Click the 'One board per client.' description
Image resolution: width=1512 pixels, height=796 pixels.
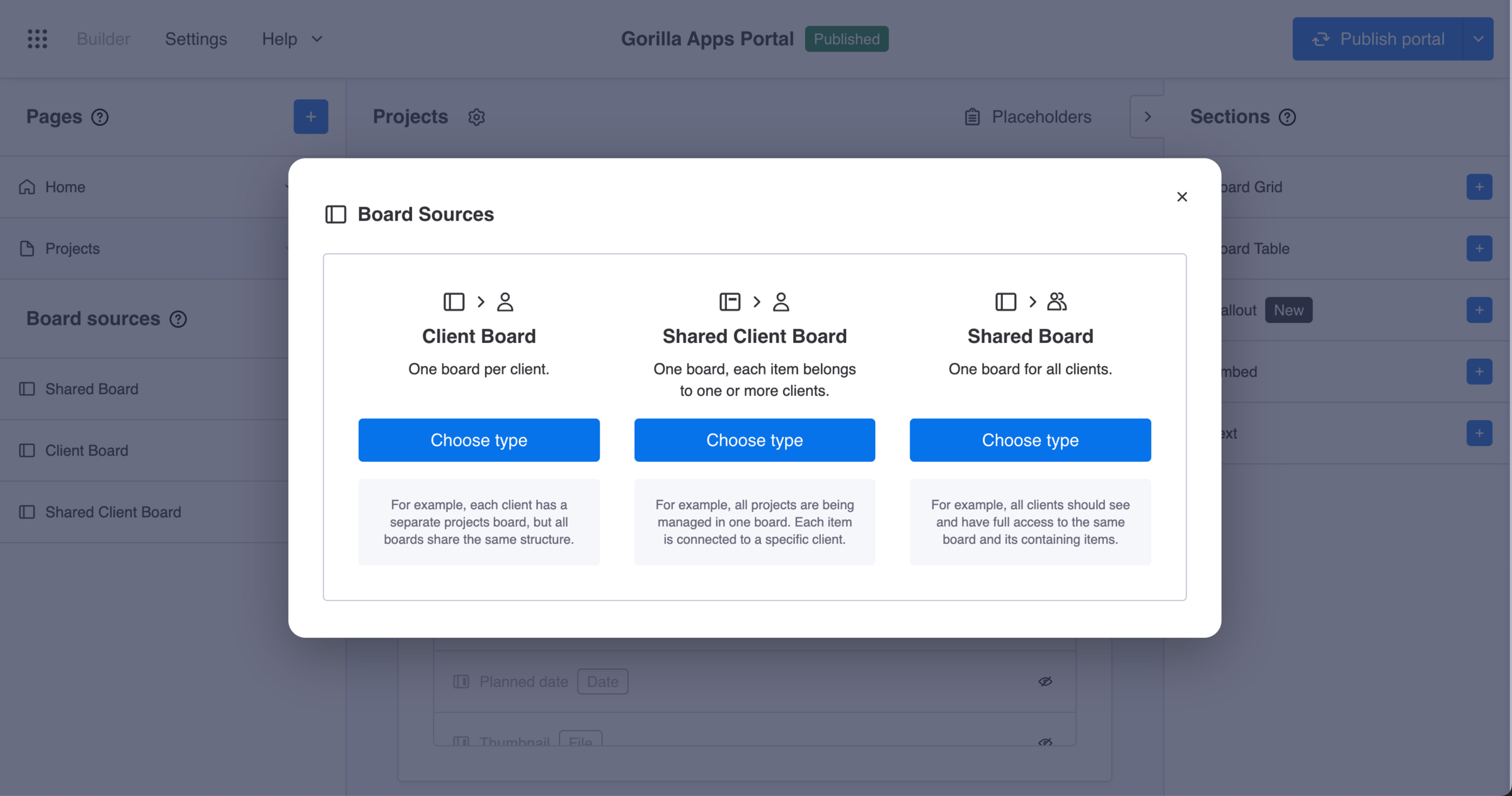[x=479, y=369]
